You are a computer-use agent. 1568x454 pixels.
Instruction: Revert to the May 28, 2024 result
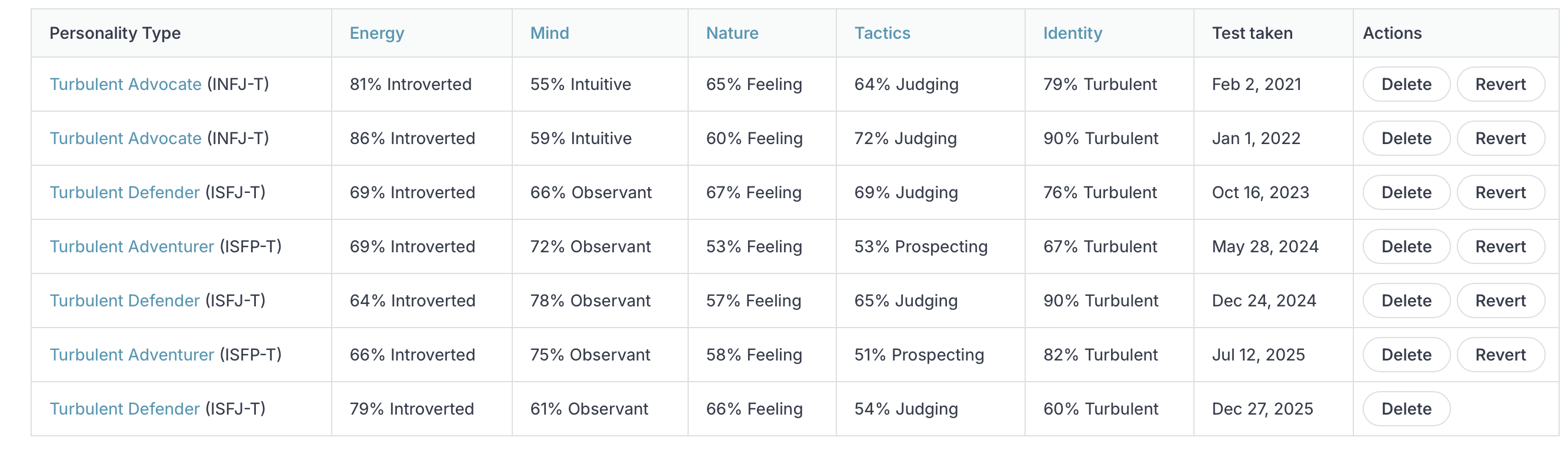pyautogui.click(x=1500, y=246)
